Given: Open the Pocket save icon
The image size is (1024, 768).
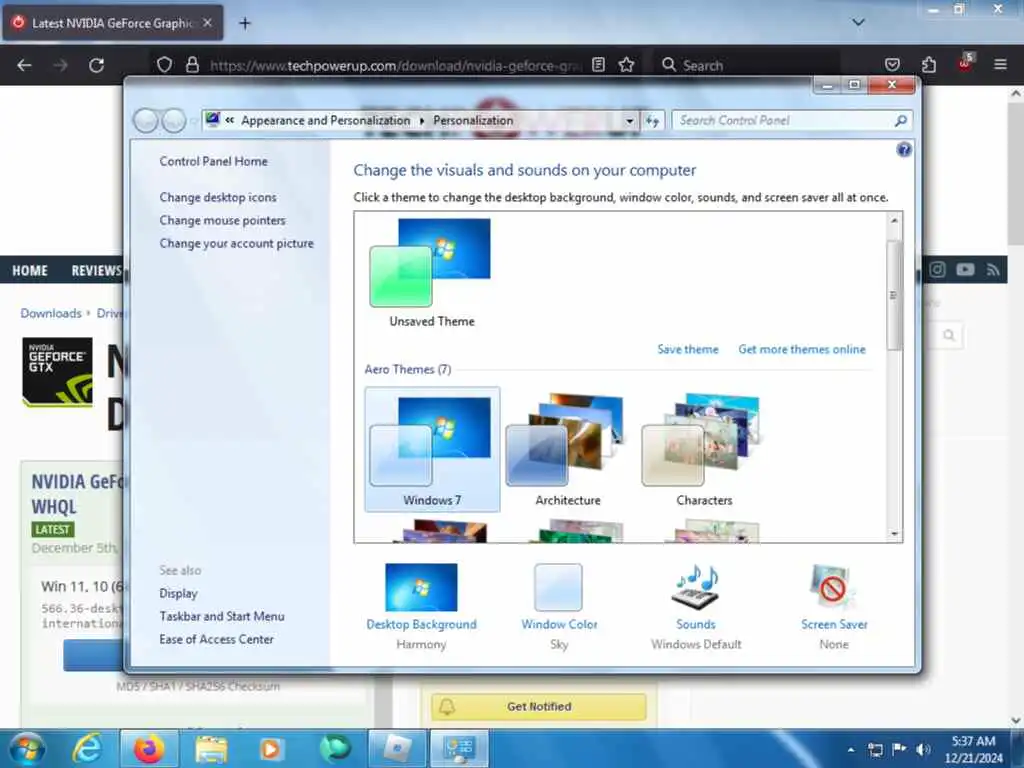Looking at the screenshot, I should (892, 65).
